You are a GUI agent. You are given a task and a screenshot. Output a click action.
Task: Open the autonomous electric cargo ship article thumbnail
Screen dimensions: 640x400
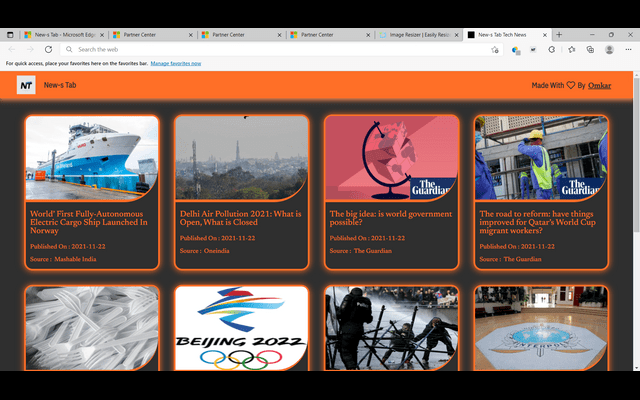(x=92, y=158)
